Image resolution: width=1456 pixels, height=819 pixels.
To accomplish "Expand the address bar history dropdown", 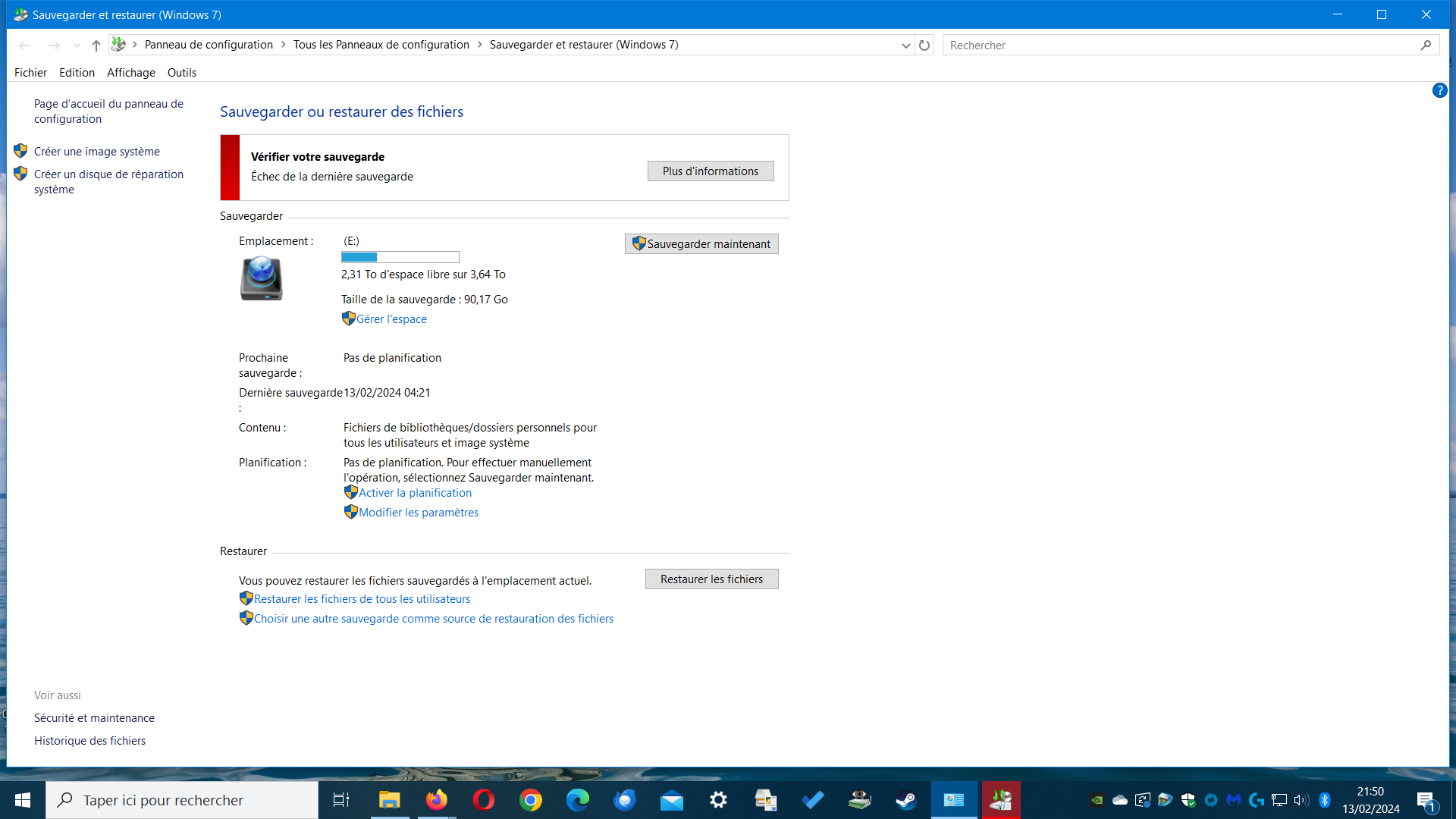I will click(x=905, y=45).
